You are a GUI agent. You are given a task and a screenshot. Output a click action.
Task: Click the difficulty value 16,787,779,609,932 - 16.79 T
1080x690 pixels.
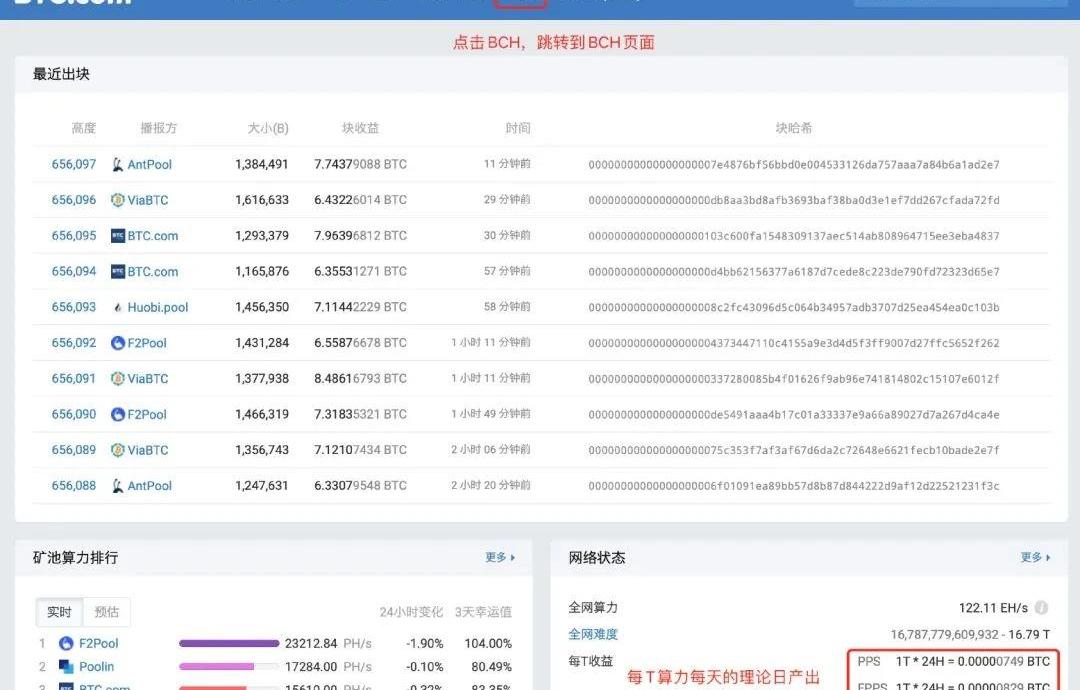[x=970, y=634]
